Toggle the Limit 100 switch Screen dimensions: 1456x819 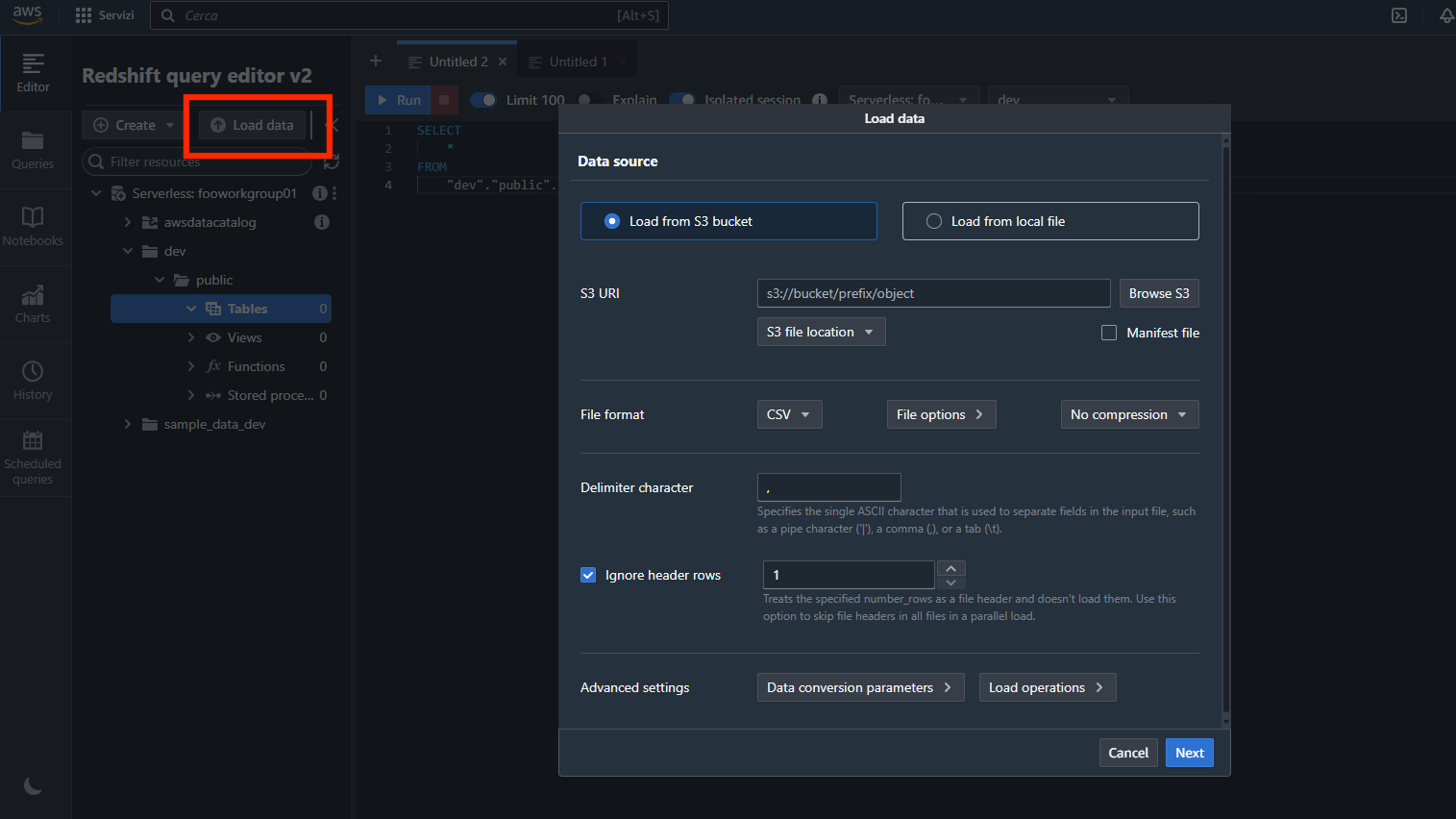(x=483, y=100)
